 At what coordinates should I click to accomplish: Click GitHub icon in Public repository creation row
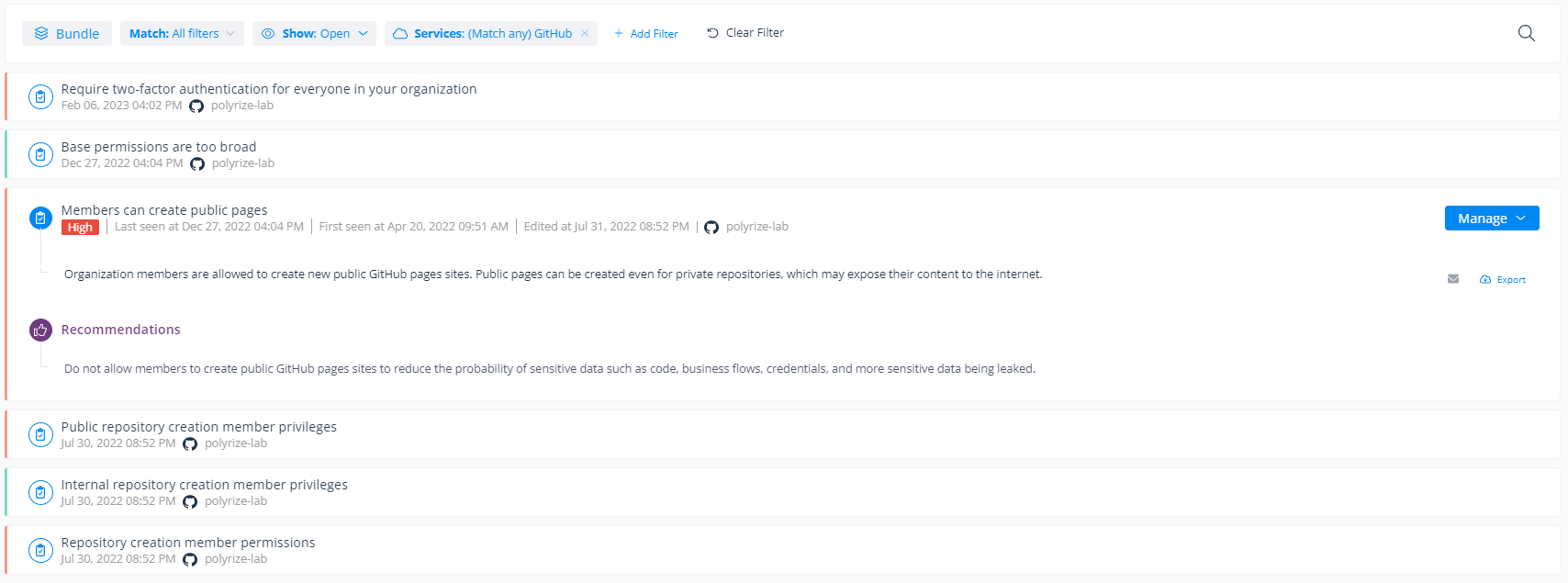tap(190, 444)
